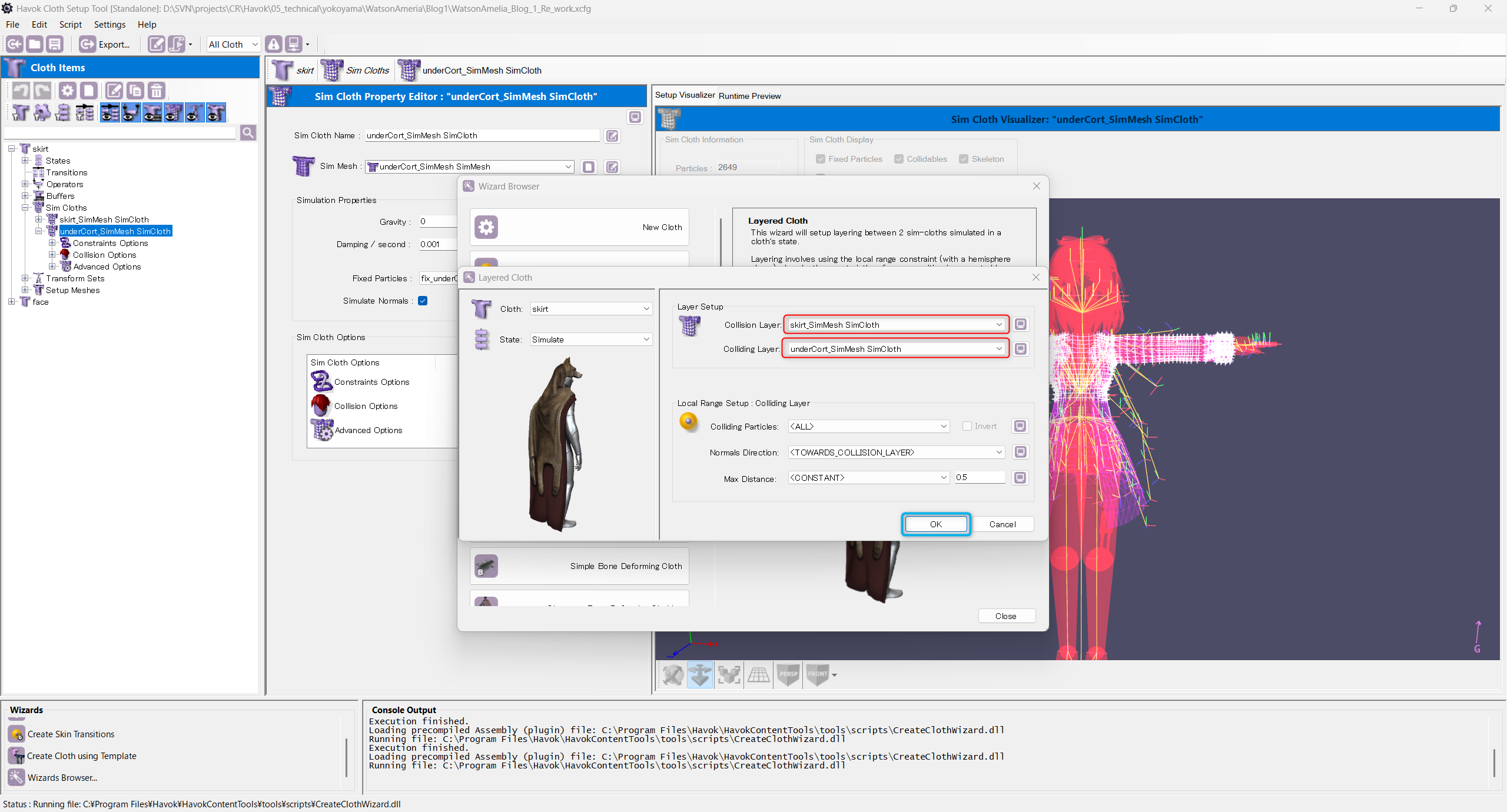Click the PERSP view icon

tap(788, 675)
